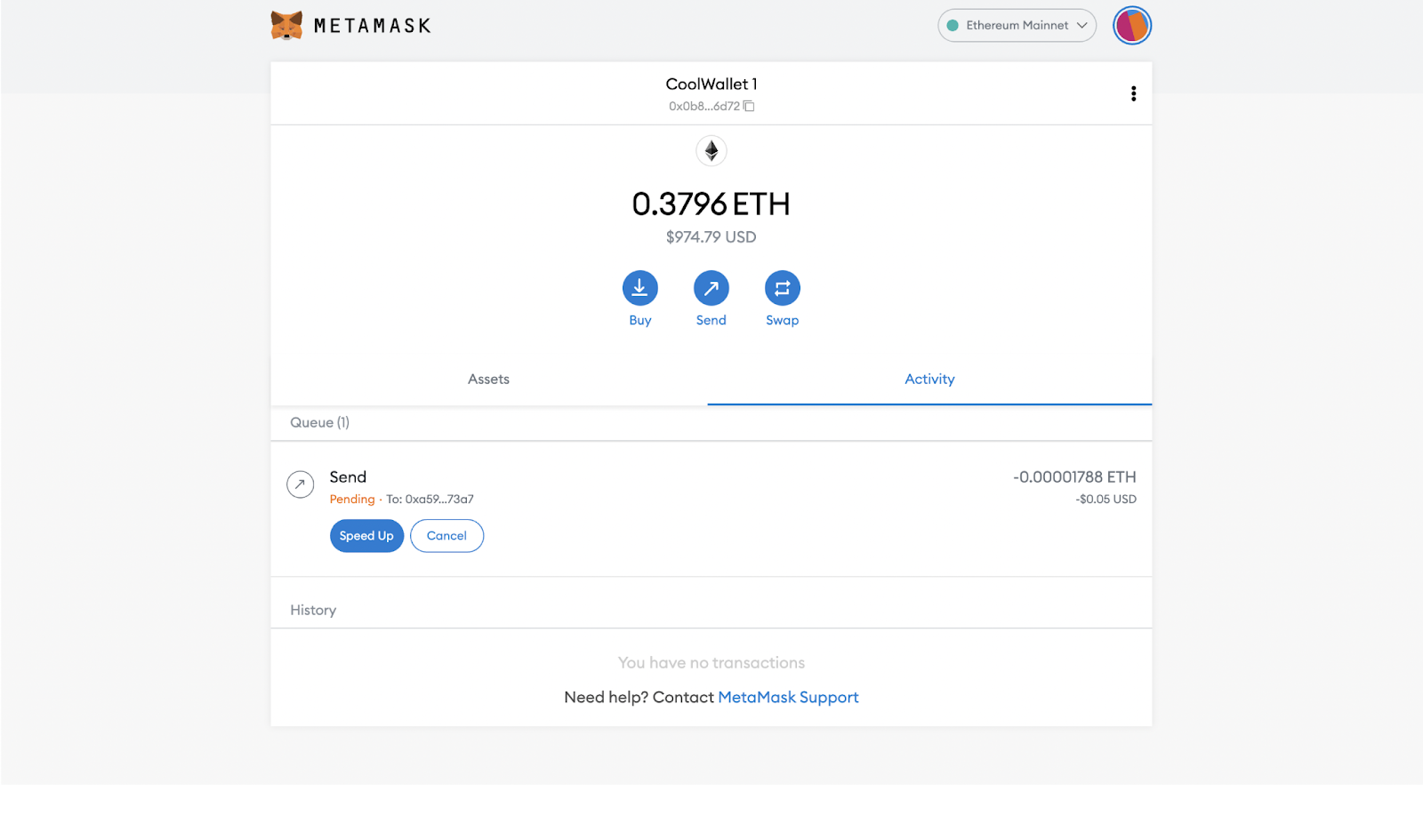Click the Pending status label
Screen dimensions: 1423x840
(x=352, y=500)
